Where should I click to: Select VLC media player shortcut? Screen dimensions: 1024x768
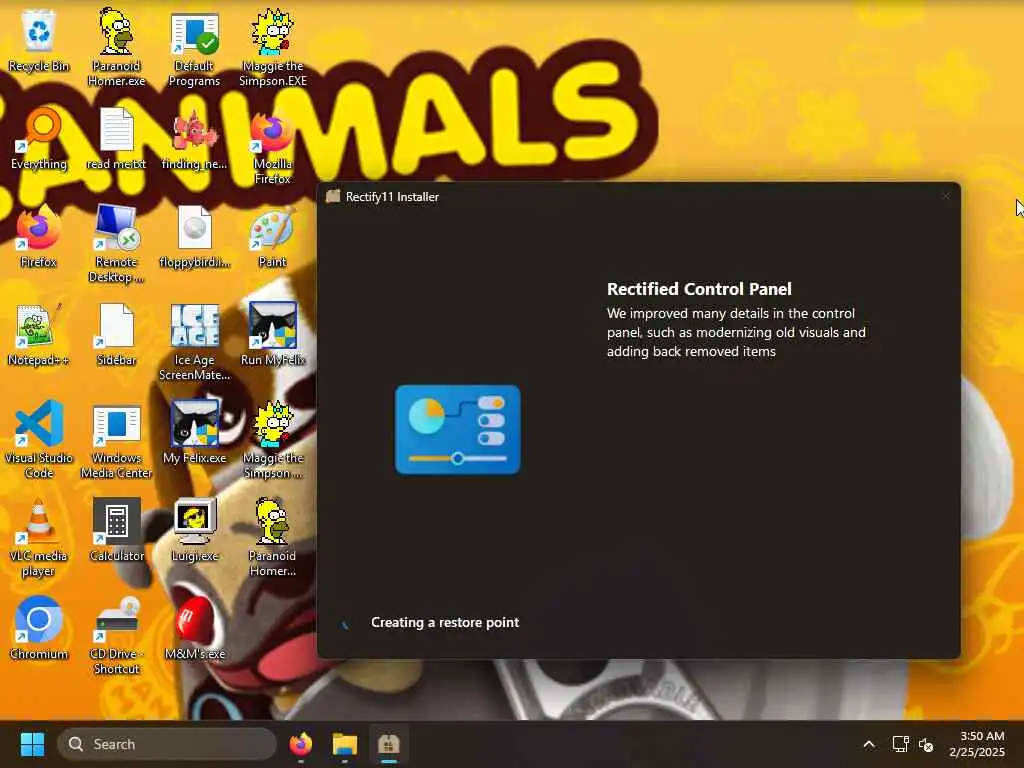click(x=39, y=537)
